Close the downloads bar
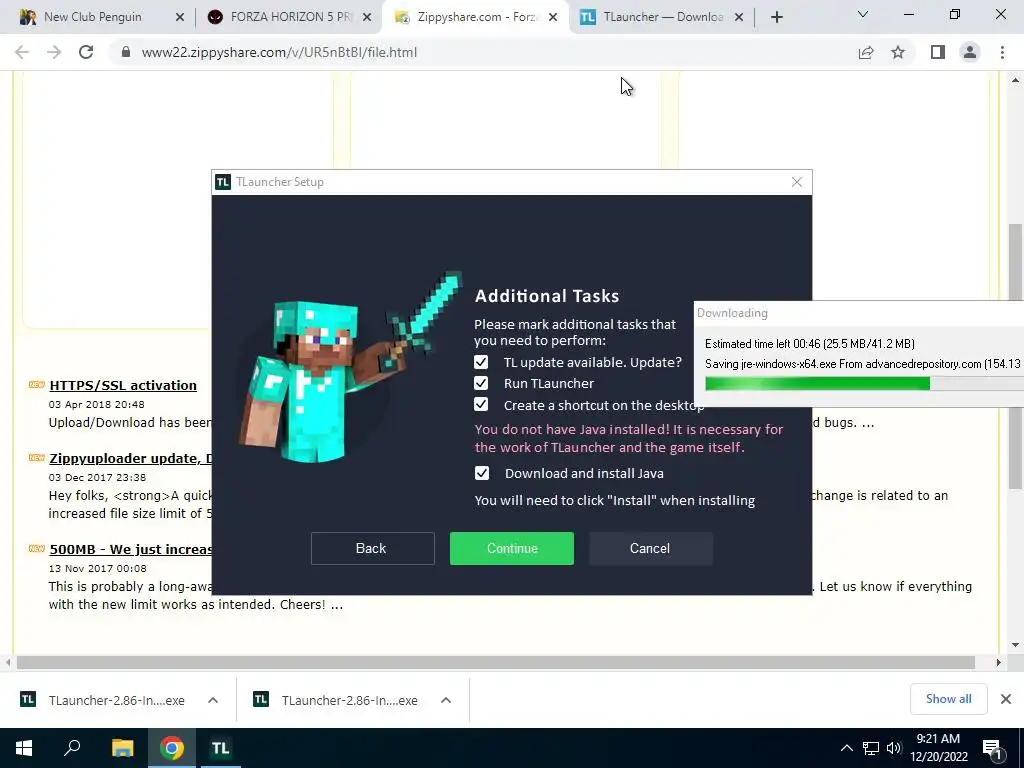This screenshot has height=768, width=1024. (1006, 699)
